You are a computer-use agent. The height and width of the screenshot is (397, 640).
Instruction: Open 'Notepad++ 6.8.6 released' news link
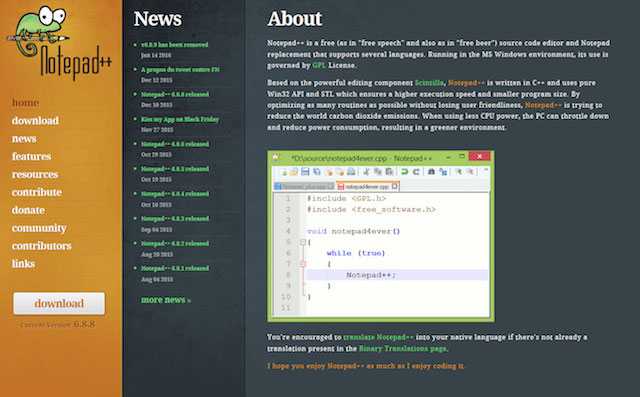175,144
